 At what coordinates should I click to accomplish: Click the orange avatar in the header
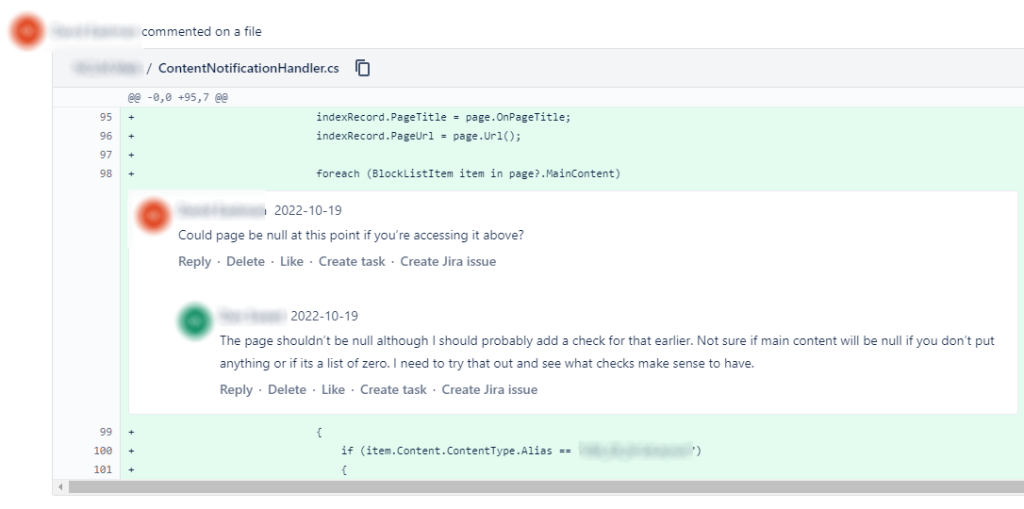27,31
